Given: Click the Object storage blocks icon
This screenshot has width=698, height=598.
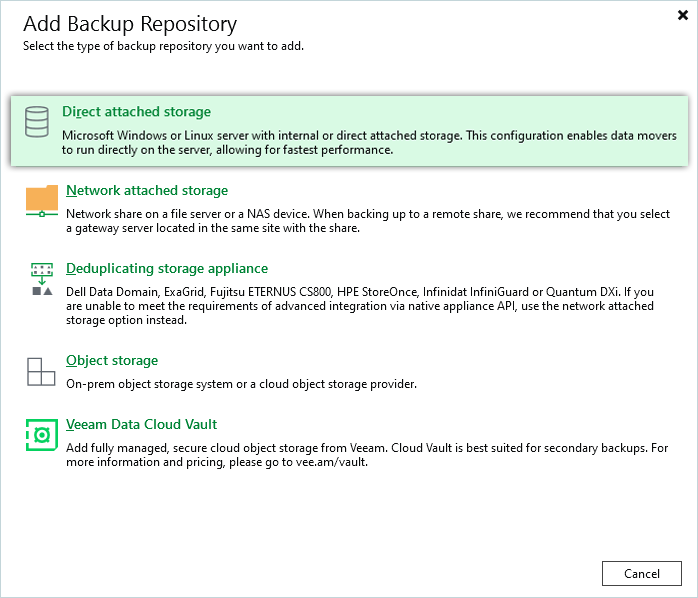Looking at the screenshot, I should tap(41, 371).
